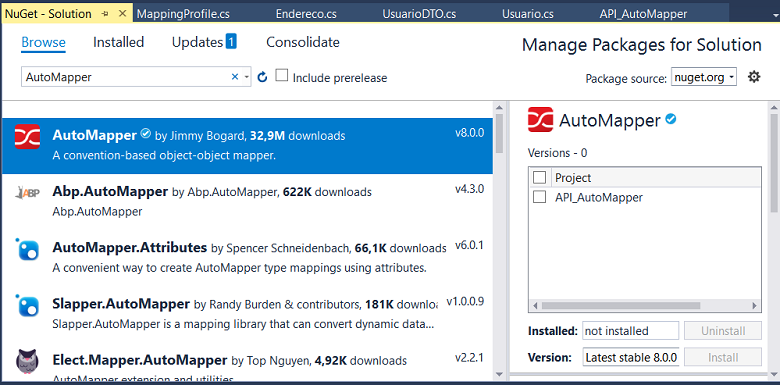Screen dimensions: 780x385
Task: Enable Include prerelease checkbox
Action: pos(282,76)
